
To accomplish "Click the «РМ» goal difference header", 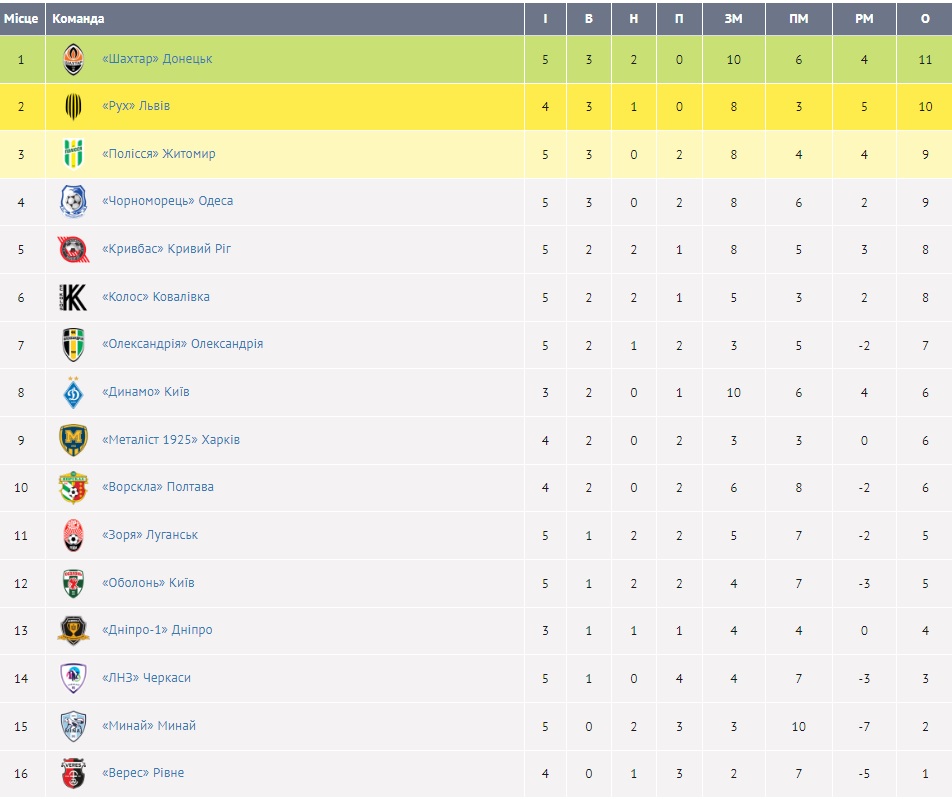I will pyautogui.click(x=864, y=19).
